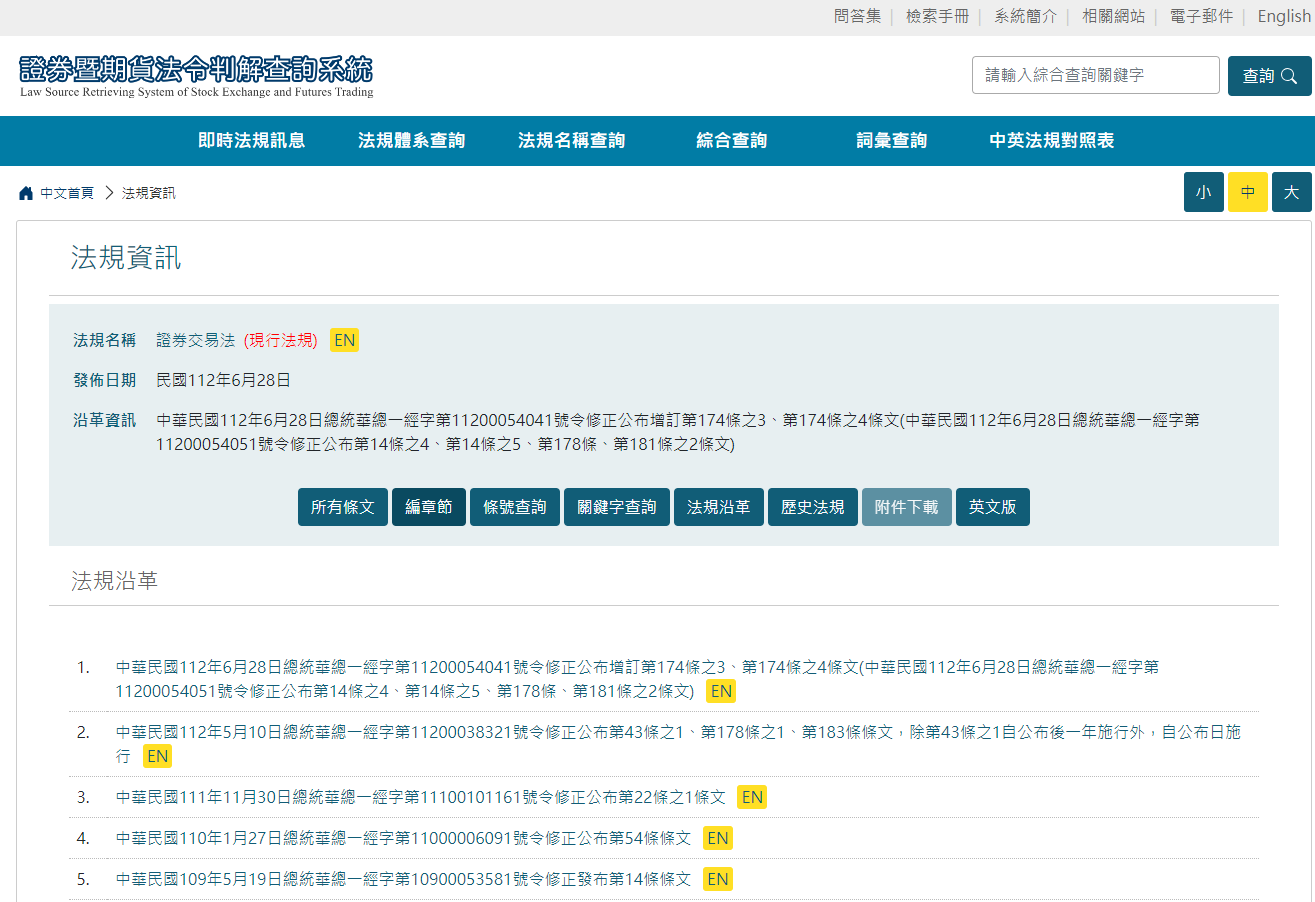Screen dimensions: 1315x902
Task: Select 發佈日期 value 民國112年6月28日
Action: tap(224, 380)
